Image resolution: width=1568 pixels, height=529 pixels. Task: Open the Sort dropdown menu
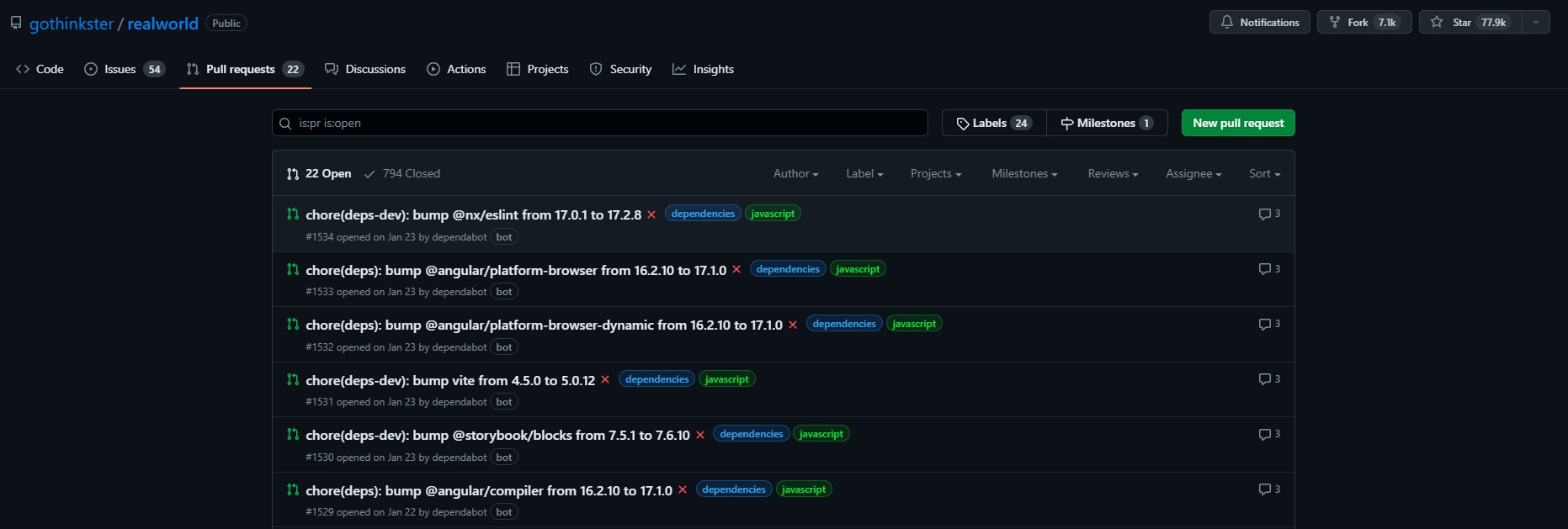point(1264,174)
